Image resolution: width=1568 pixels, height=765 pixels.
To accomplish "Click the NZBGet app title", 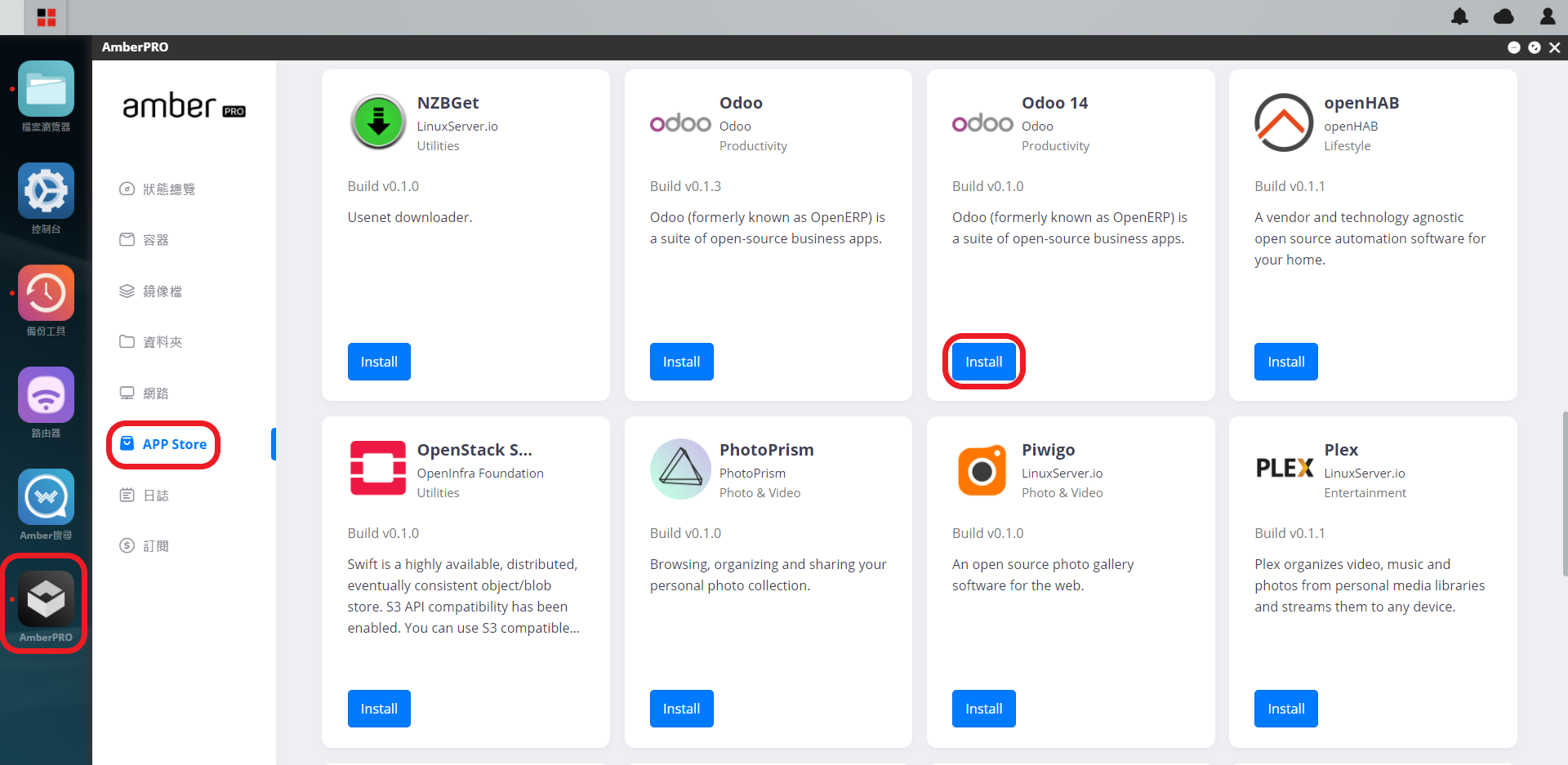I will tap(448, 103).
